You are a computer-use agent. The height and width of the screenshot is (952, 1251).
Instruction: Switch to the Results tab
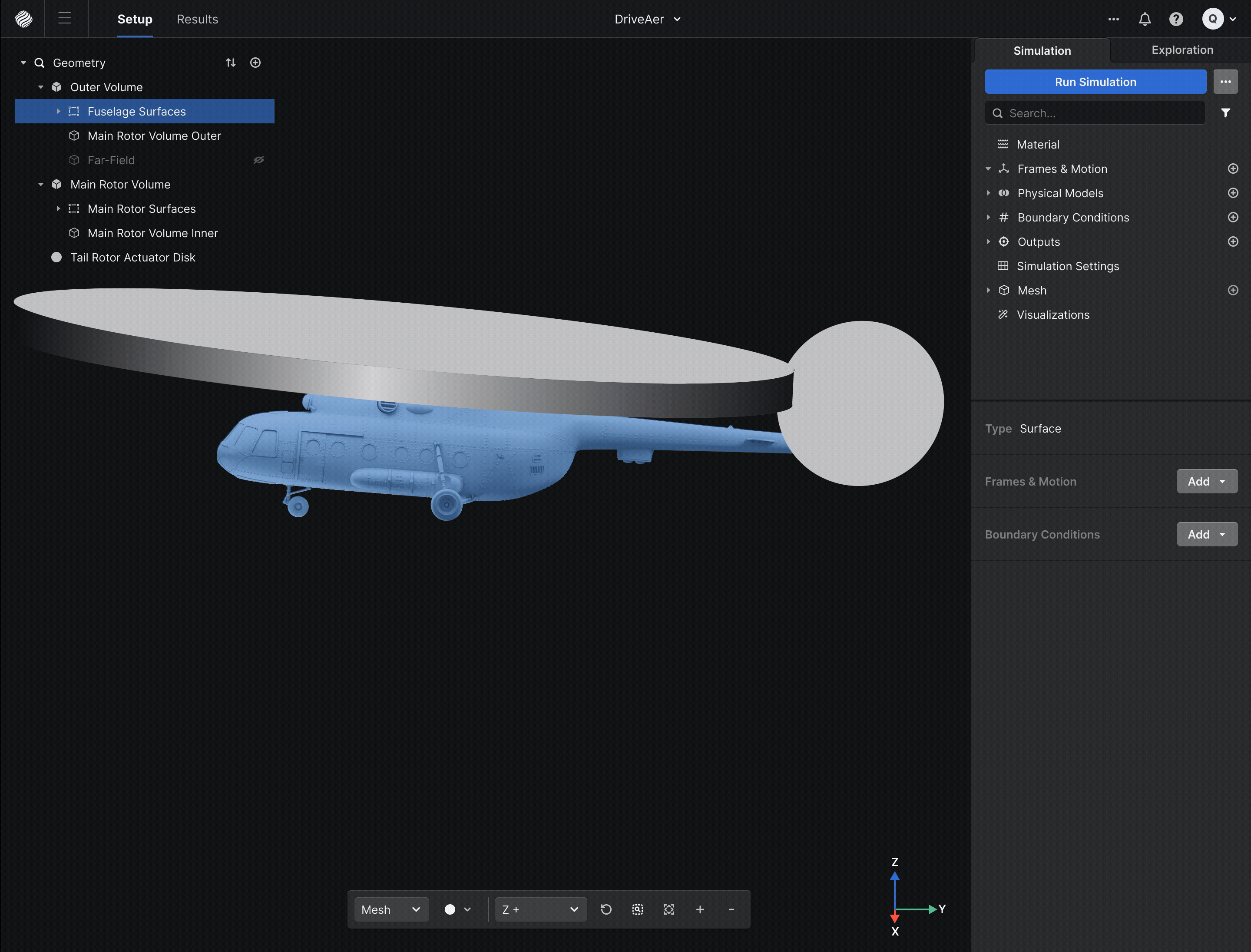197,19
